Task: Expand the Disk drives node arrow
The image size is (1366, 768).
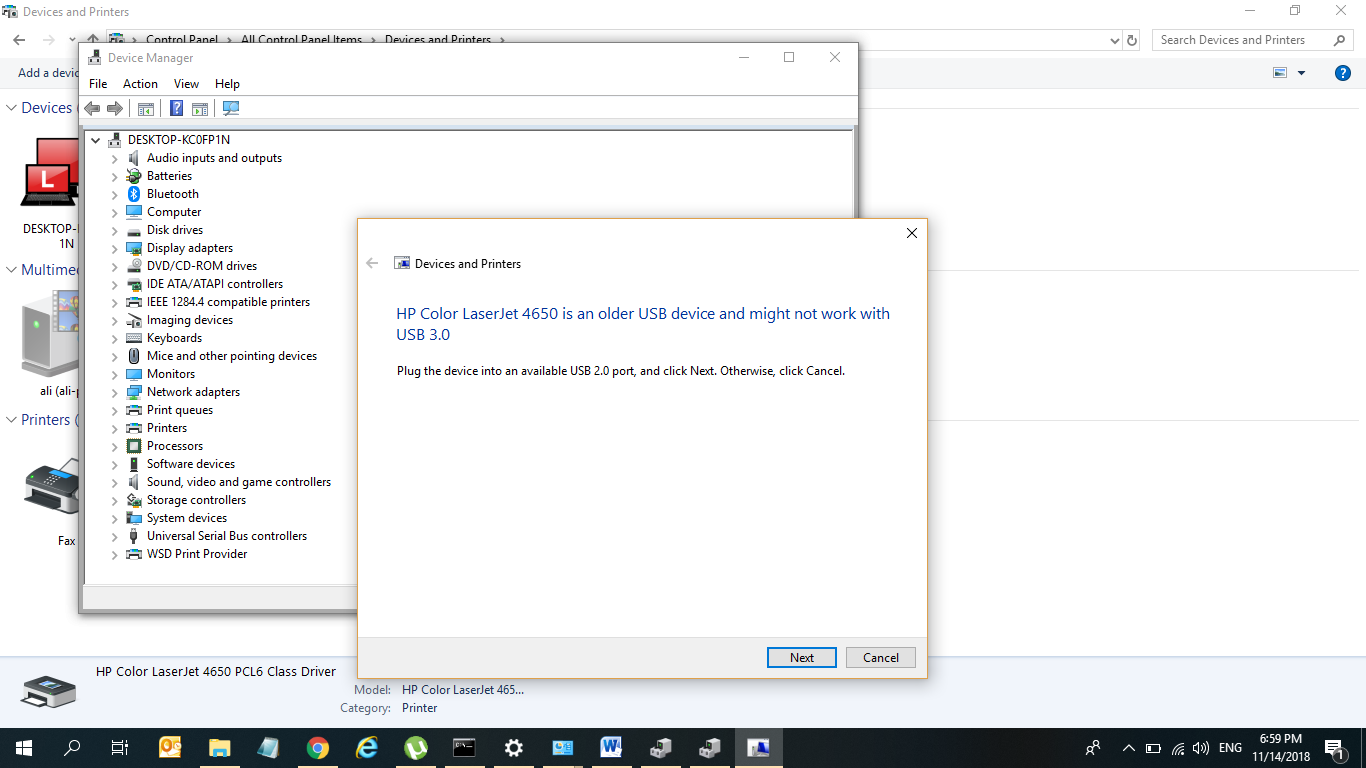Action: pyautogui.click(x=114, y=230)
